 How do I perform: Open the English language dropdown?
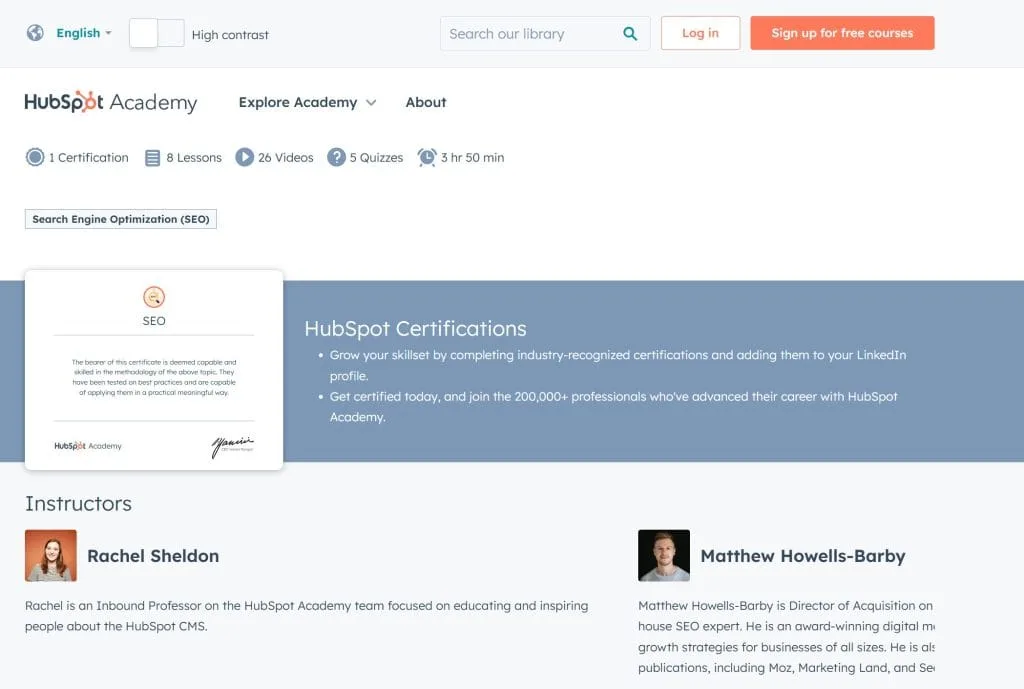(x=84, y=33)
